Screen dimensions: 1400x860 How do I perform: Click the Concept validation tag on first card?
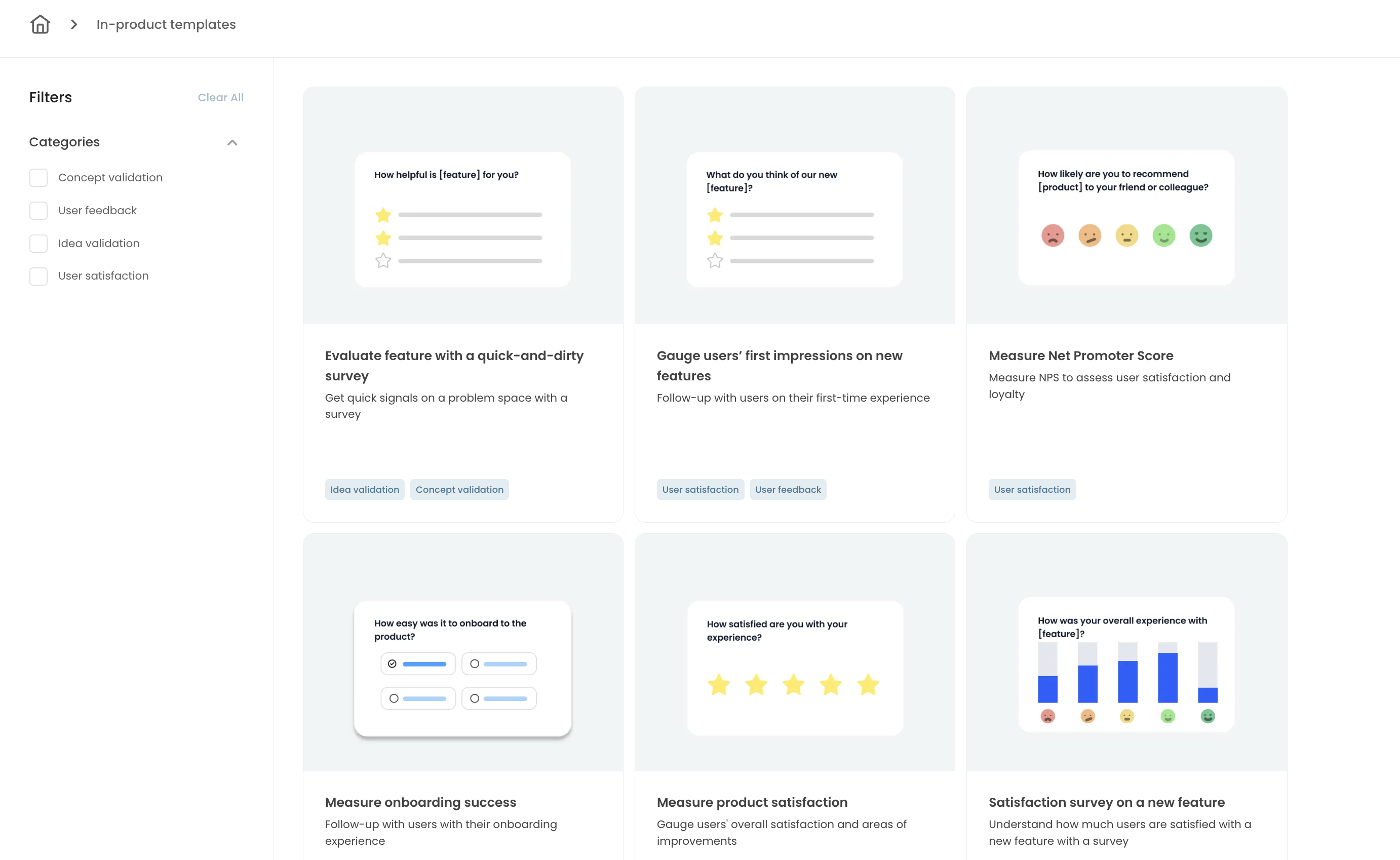click(x=459, y=490)
